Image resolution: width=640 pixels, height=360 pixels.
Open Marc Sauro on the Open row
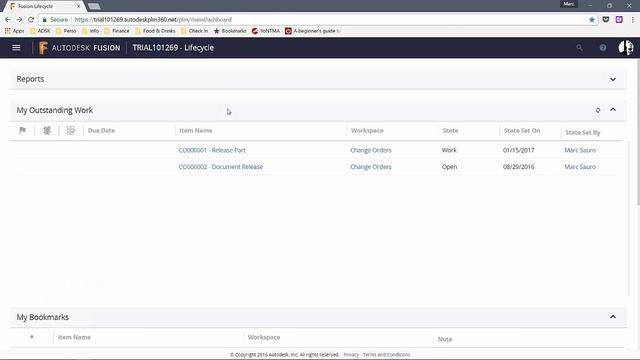pyautogui.click(x=580, y=167)
